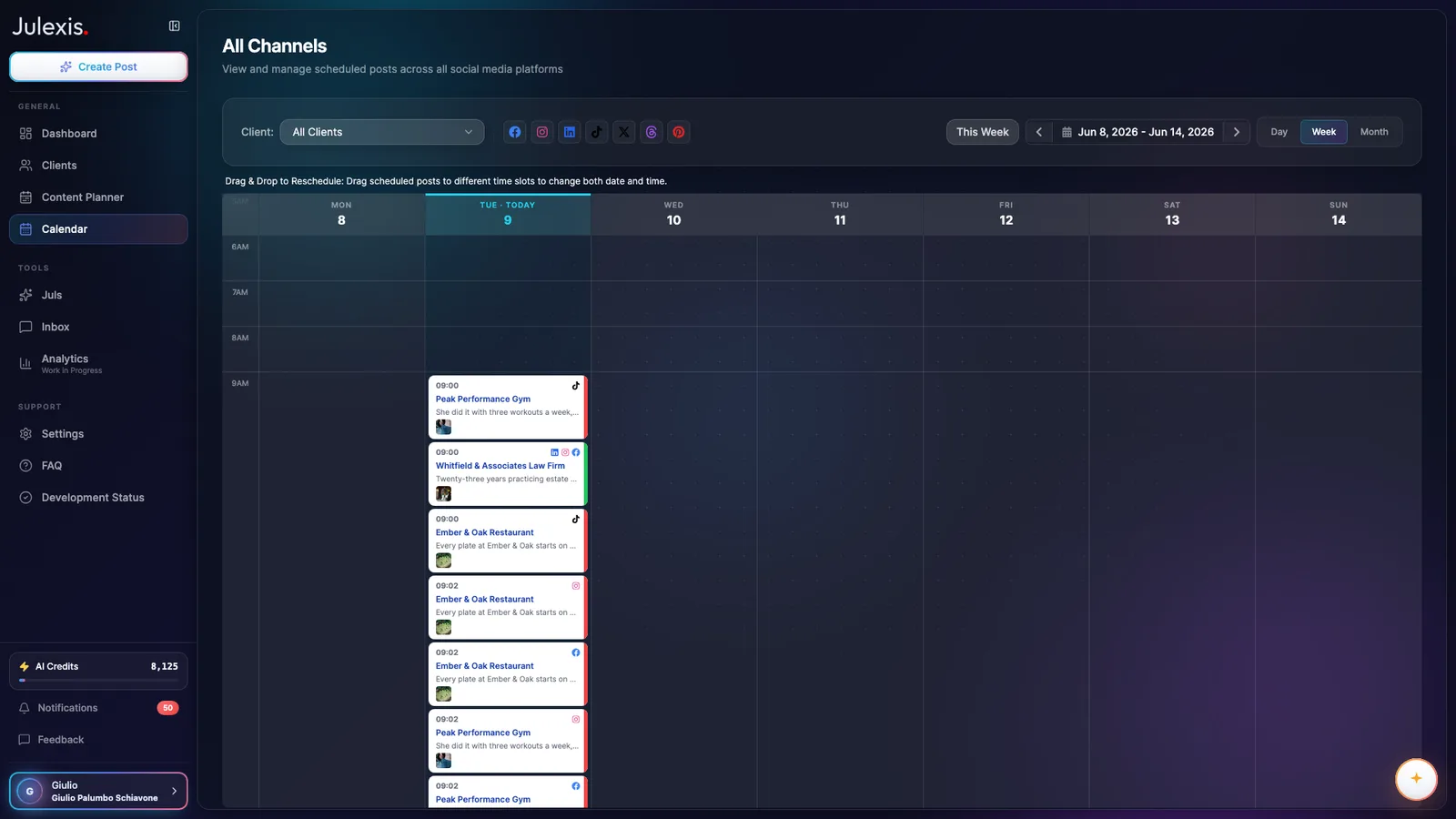Open 09:00 Peak Performance Gym TikTok post

(508, 407)
